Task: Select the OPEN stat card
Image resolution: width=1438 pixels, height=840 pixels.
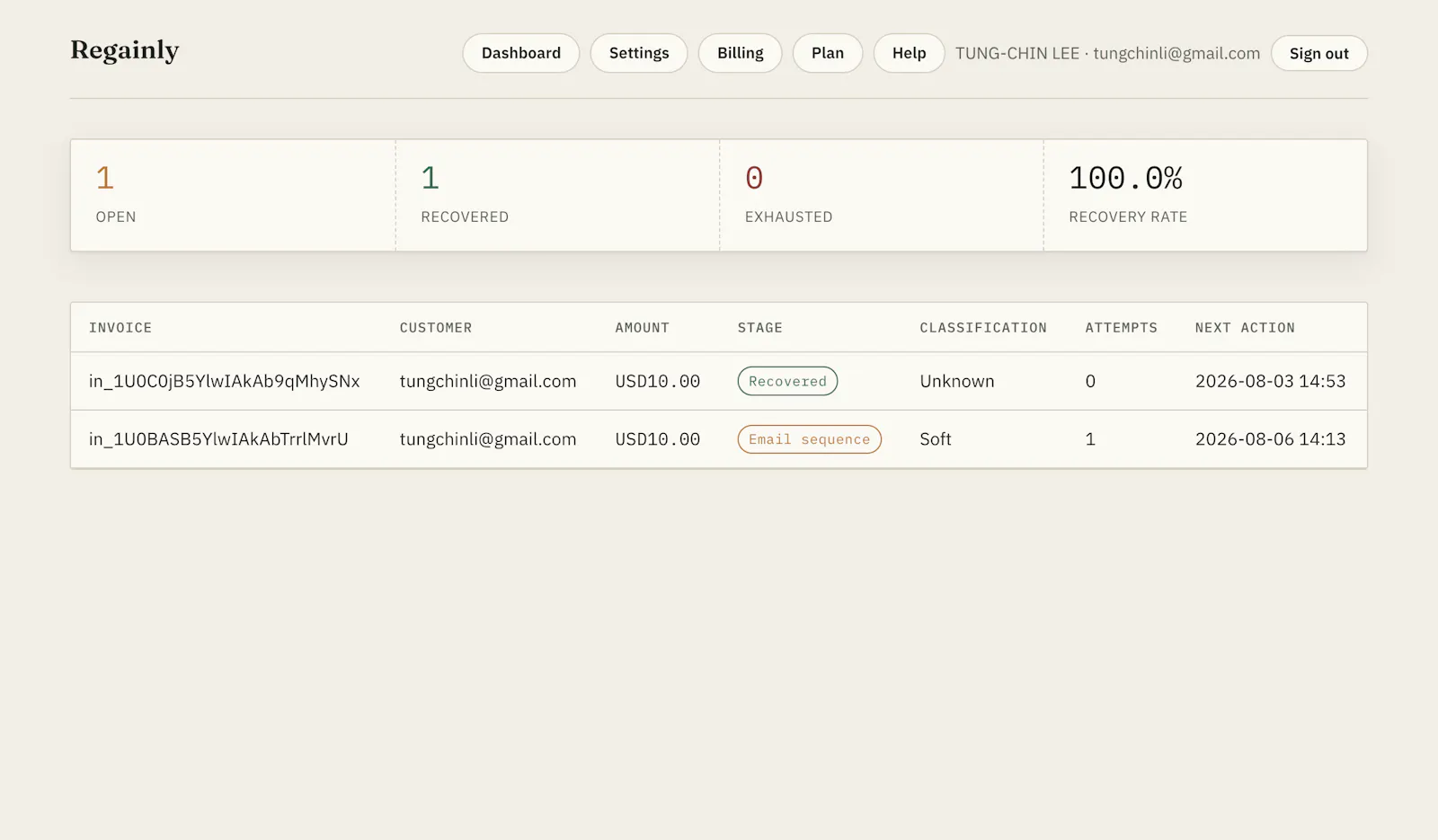Action: (x=233, y=195)
